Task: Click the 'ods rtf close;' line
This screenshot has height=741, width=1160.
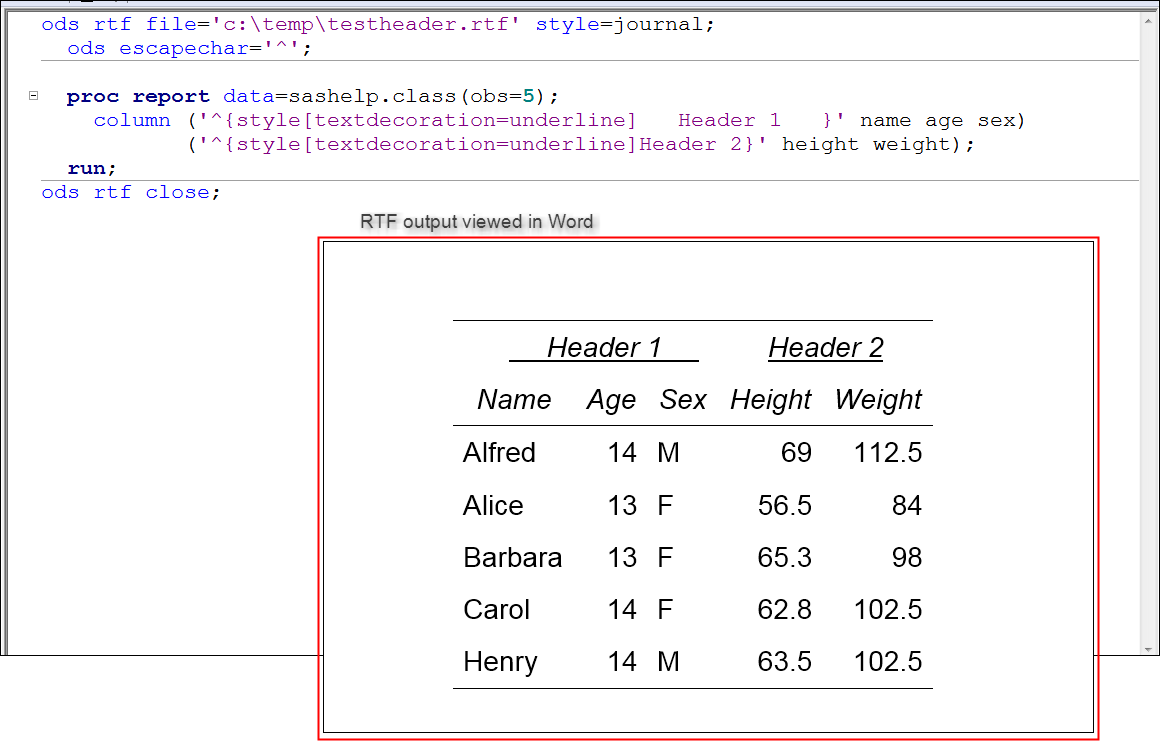Action: pos(131,192)
